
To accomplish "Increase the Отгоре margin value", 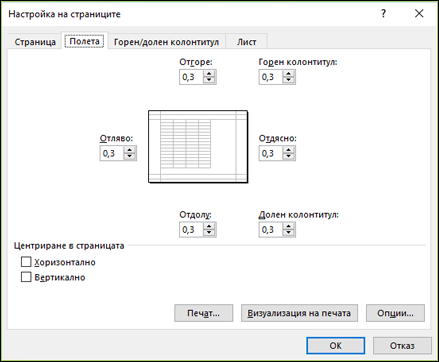I will click(x=209, y=74).
